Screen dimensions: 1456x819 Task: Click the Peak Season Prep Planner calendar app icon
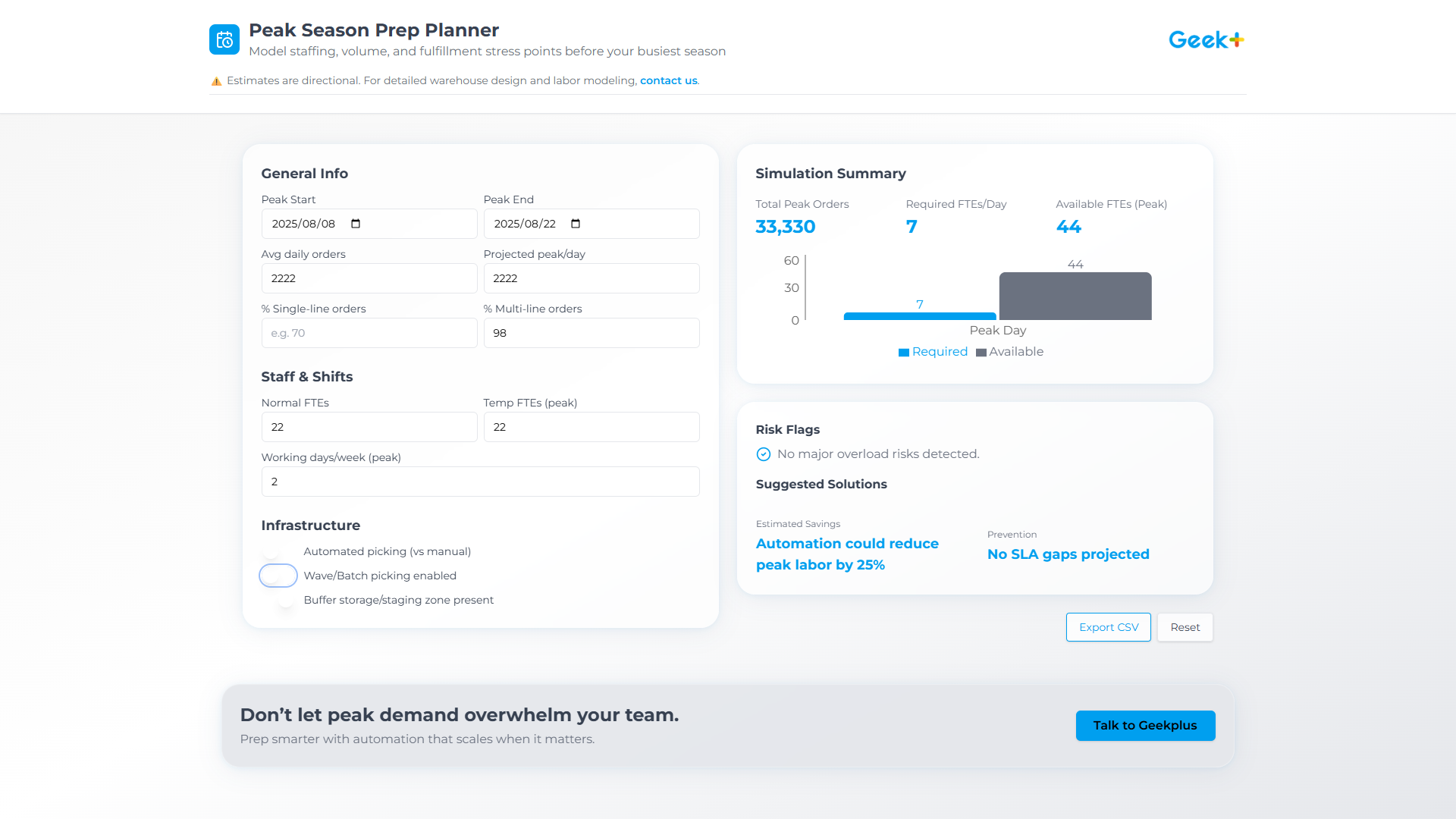[x=224, y=39]
